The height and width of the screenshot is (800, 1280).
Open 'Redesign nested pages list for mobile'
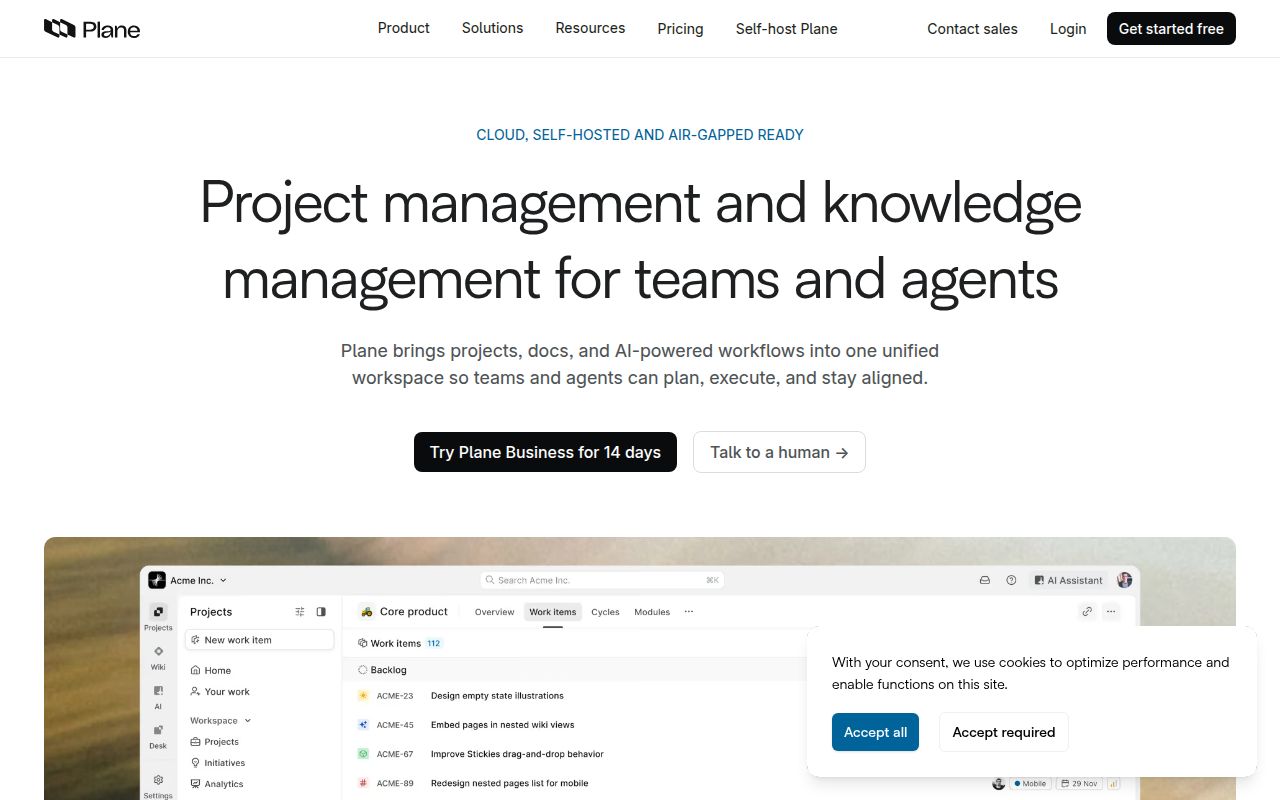[510, 783]
